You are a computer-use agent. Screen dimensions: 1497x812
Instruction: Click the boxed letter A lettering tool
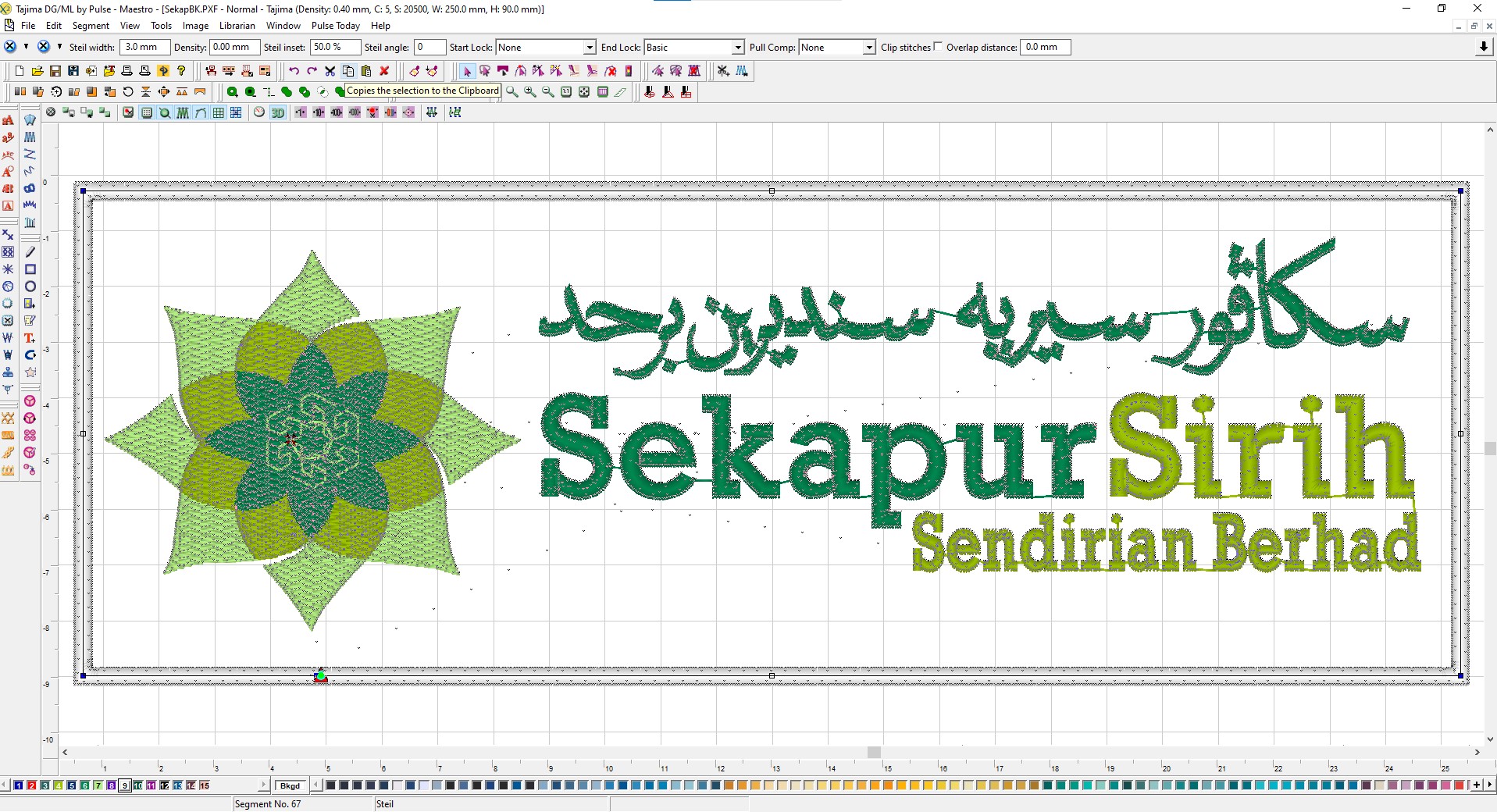[x=8, y=206]
